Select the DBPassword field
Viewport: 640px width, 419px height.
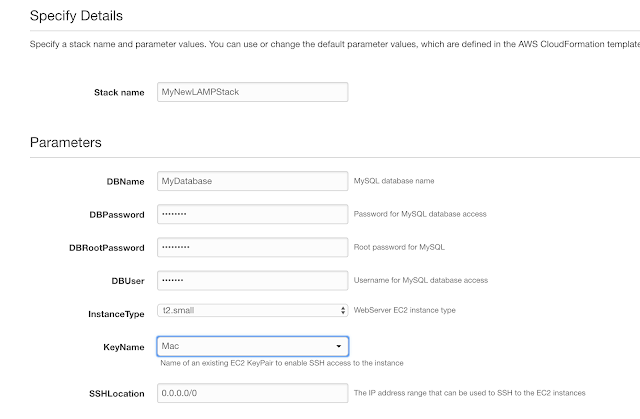pos(252,214)
